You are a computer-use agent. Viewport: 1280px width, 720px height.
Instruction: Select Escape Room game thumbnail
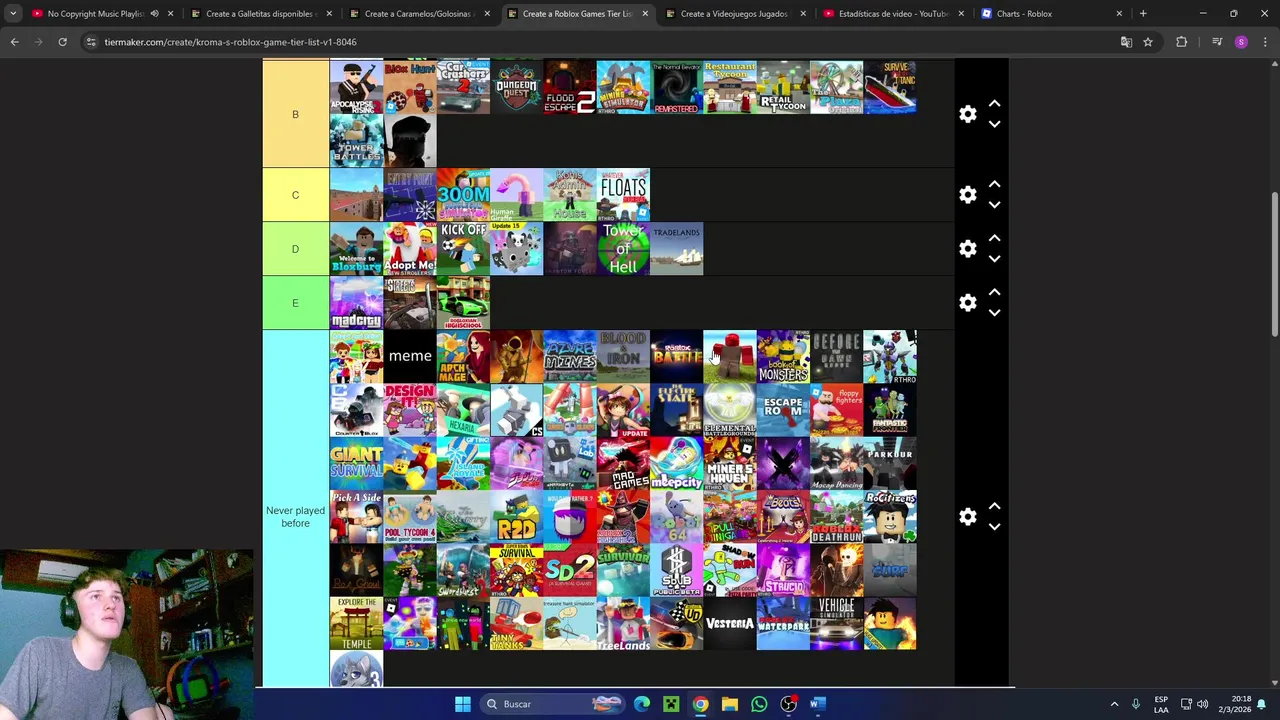pos(783,410)
